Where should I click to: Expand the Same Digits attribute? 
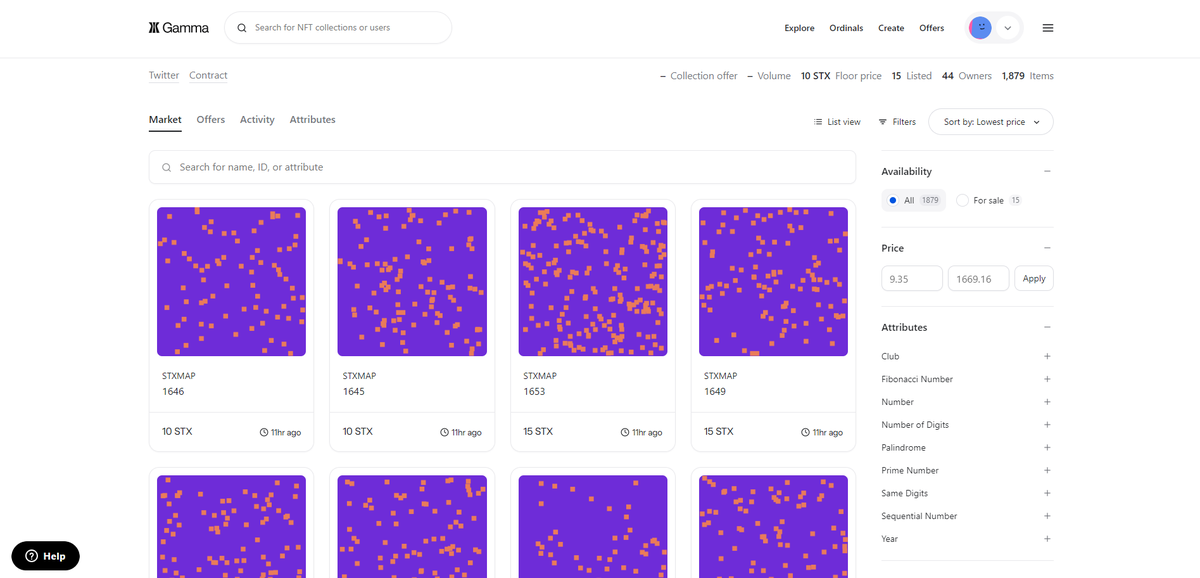[1047, 493]
